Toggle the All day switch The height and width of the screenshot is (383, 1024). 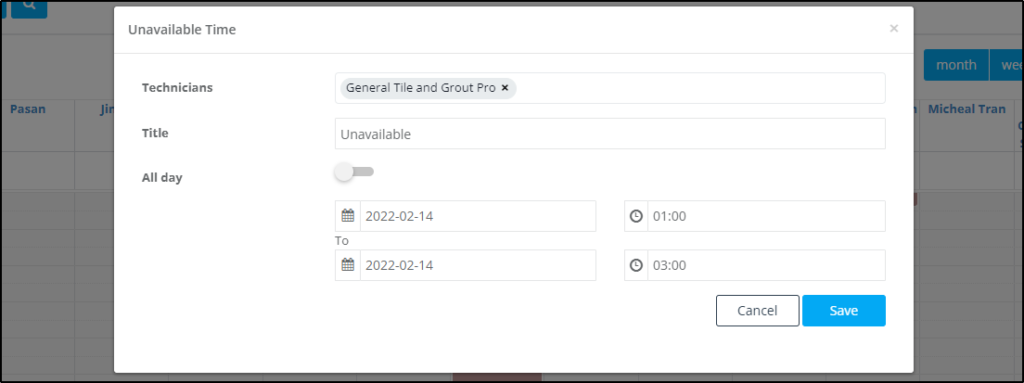(354, 172)
